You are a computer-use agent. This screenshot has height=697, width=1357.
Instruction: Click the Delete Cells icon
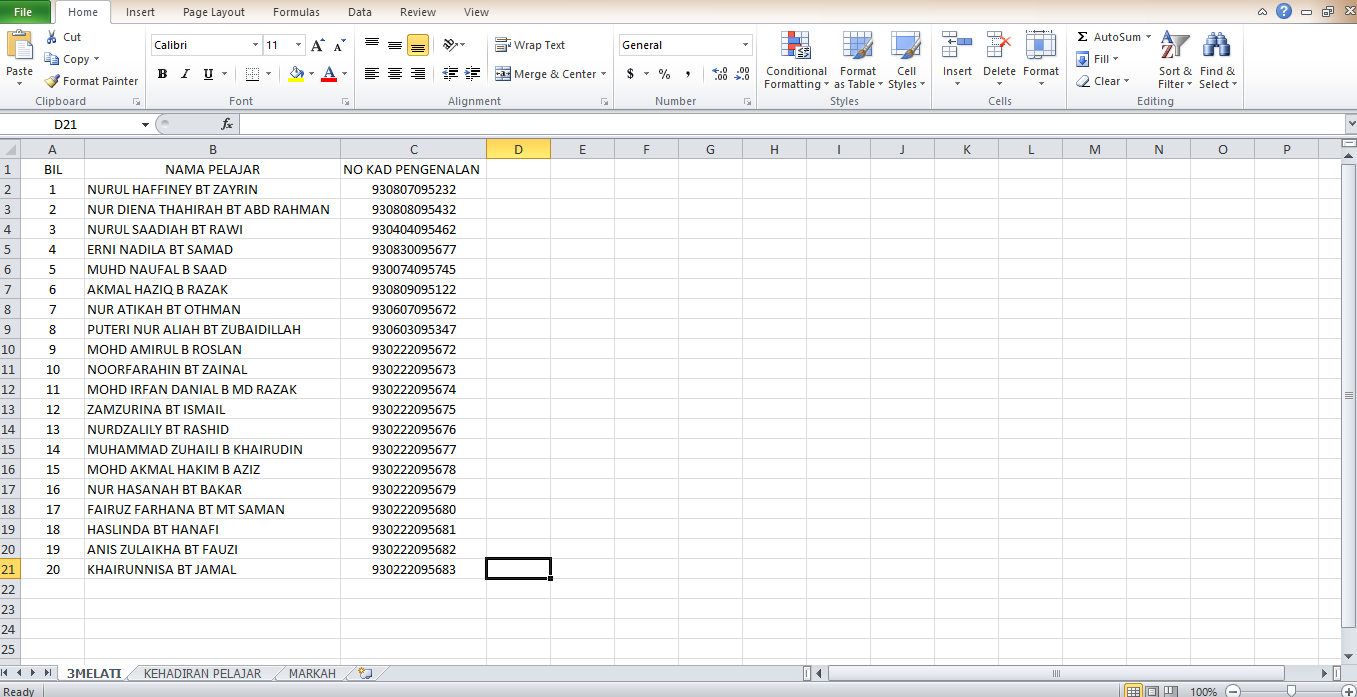(999, 46)
